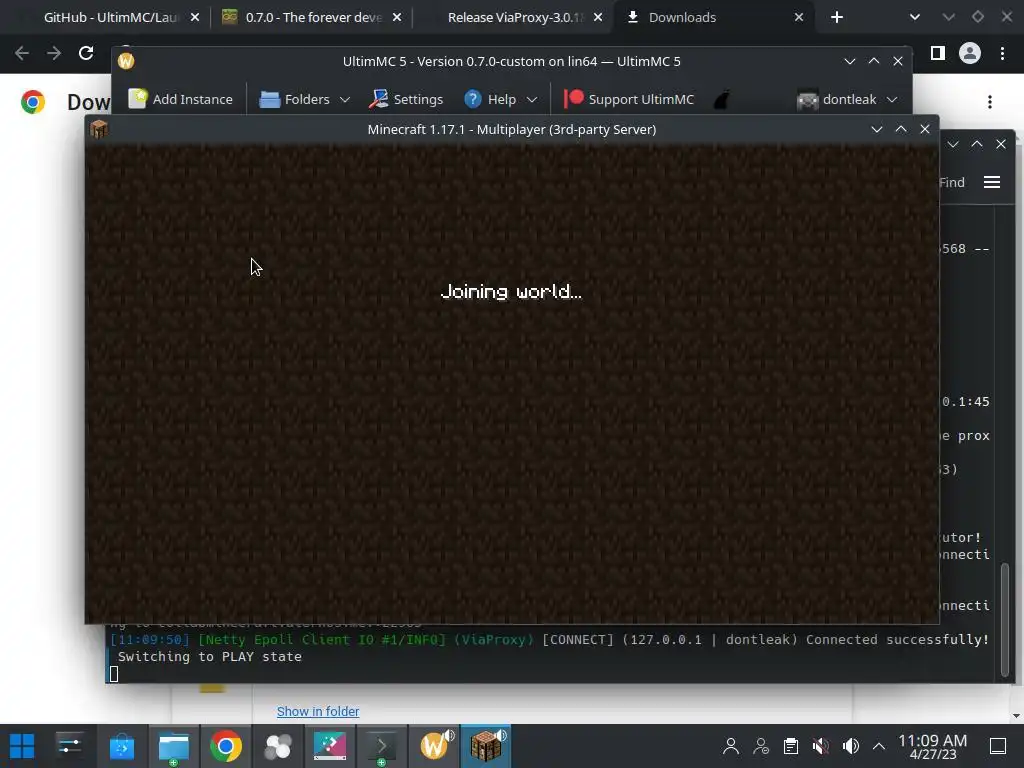The width and height of the screenshot is (1024, 768).
Task: Open the Chrome tab search dropdown
Action: (915, 18)
